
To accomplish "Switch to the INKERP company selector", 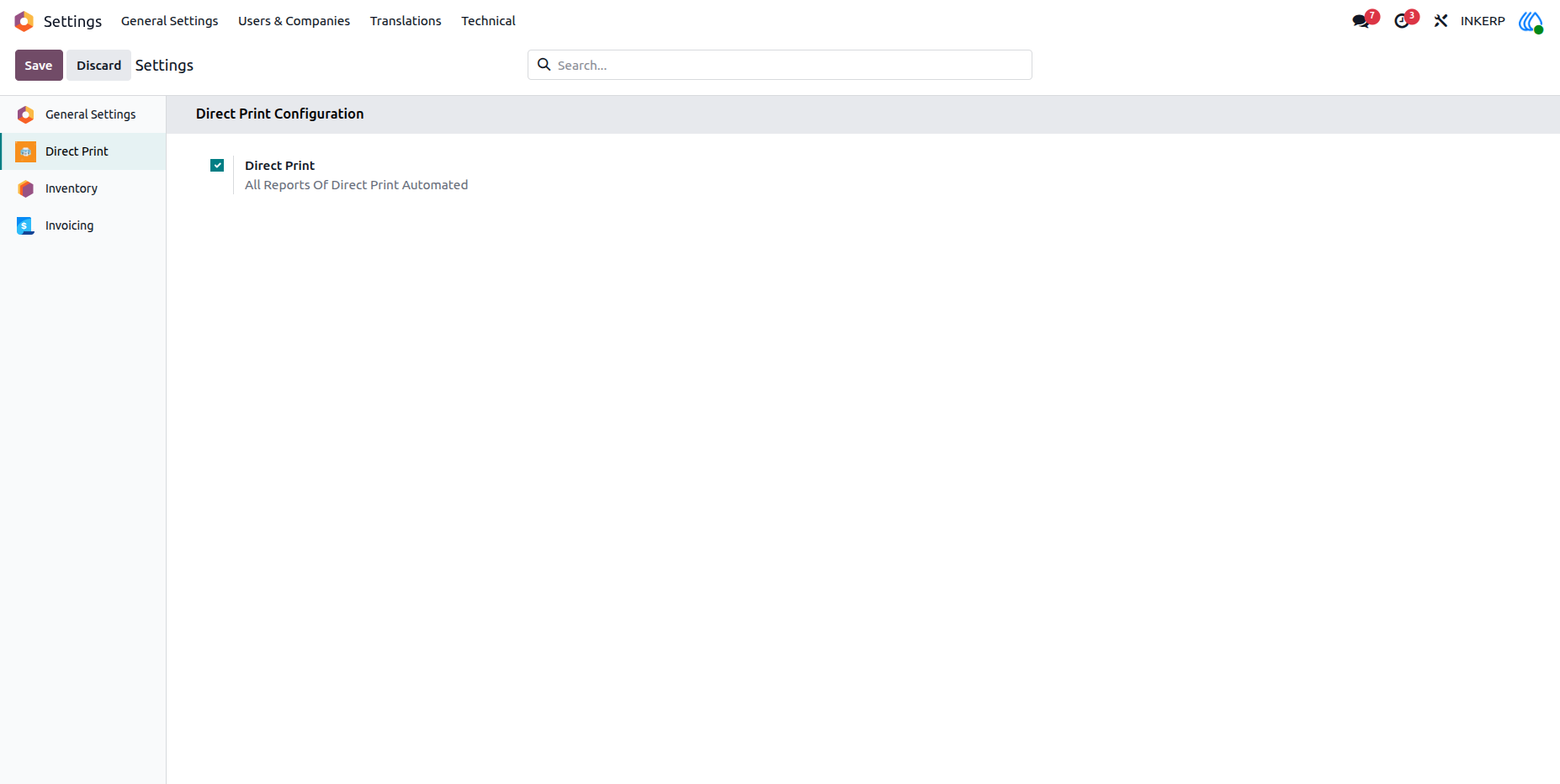I will point(1483,21).
